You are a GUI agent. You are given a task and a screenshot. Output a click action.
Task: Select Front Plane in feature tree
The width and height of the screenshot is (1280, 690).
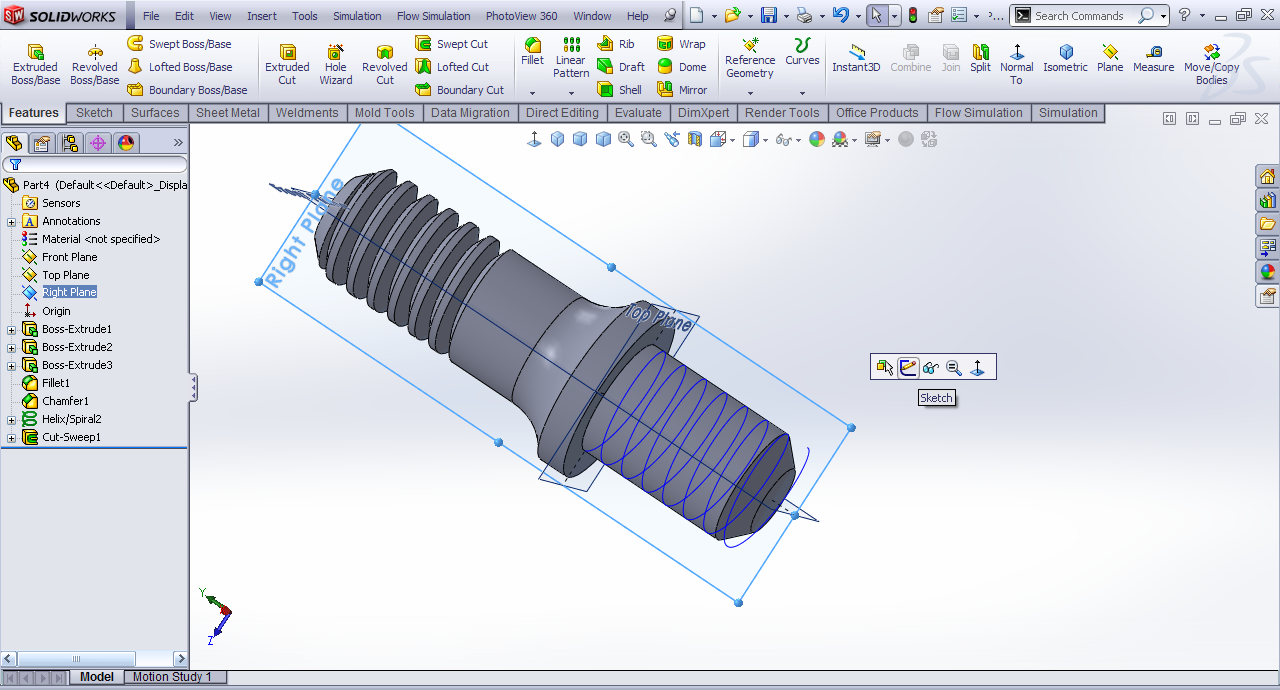click(69, 257)
